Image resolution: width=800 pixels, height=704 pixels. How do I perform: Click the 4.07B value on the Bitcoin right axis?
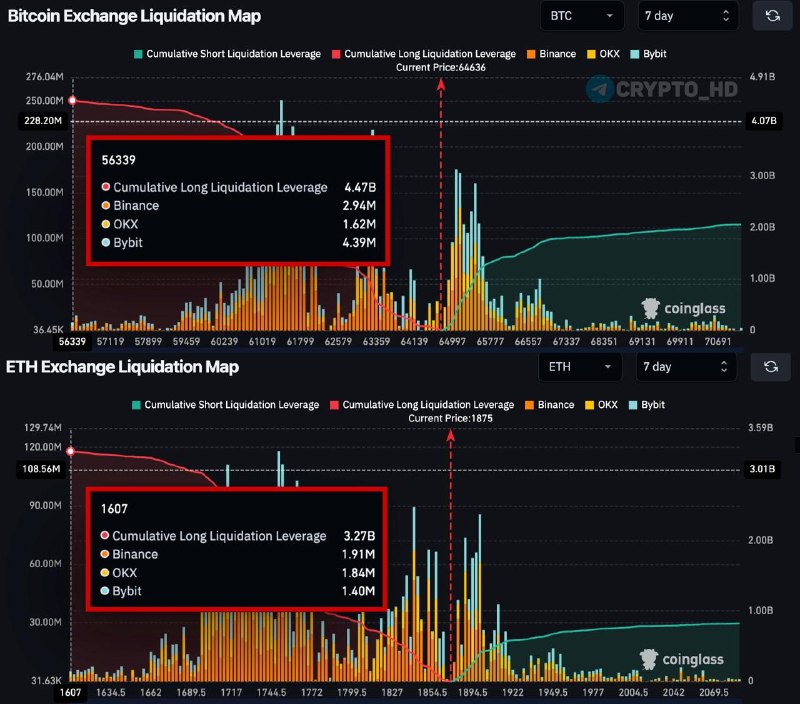pos(764,121)
